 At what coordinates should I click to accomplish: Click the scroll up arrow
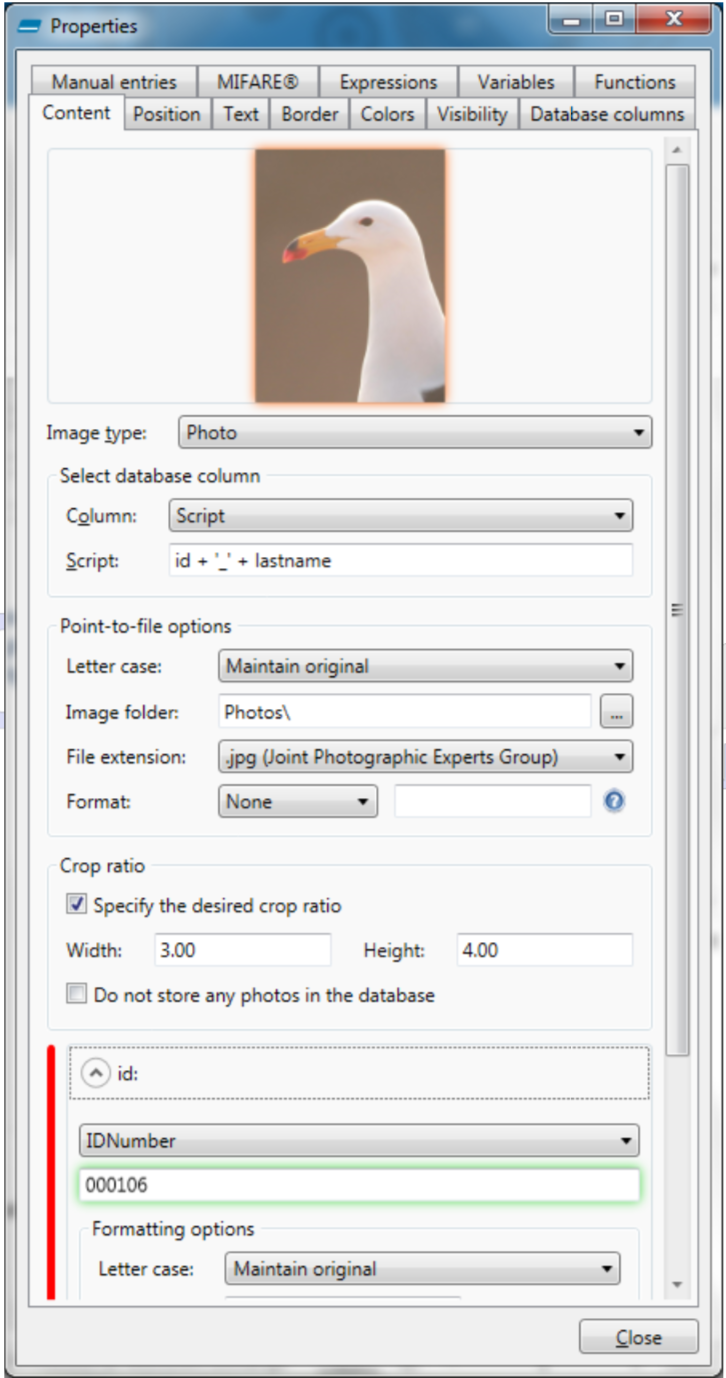677,151
